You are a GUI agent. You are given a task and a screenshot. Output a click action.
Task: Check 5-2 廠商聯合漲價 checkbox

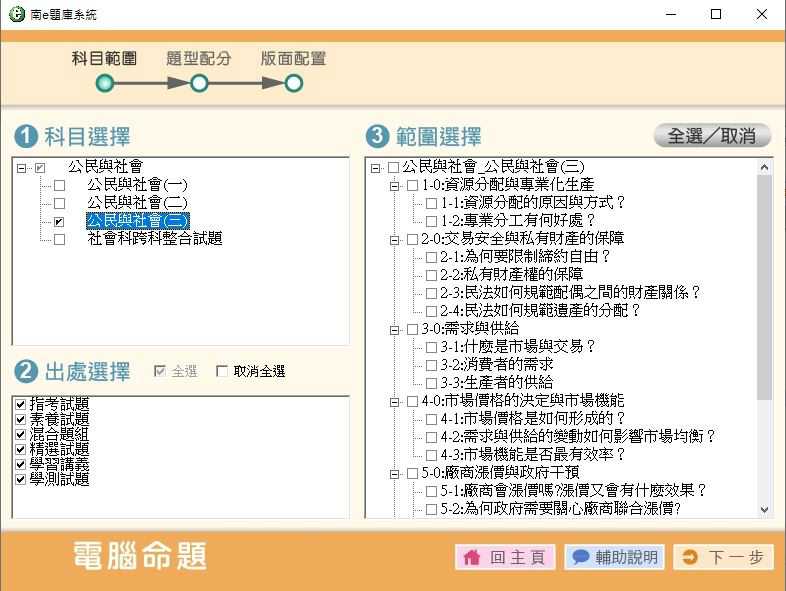(431, 509)
